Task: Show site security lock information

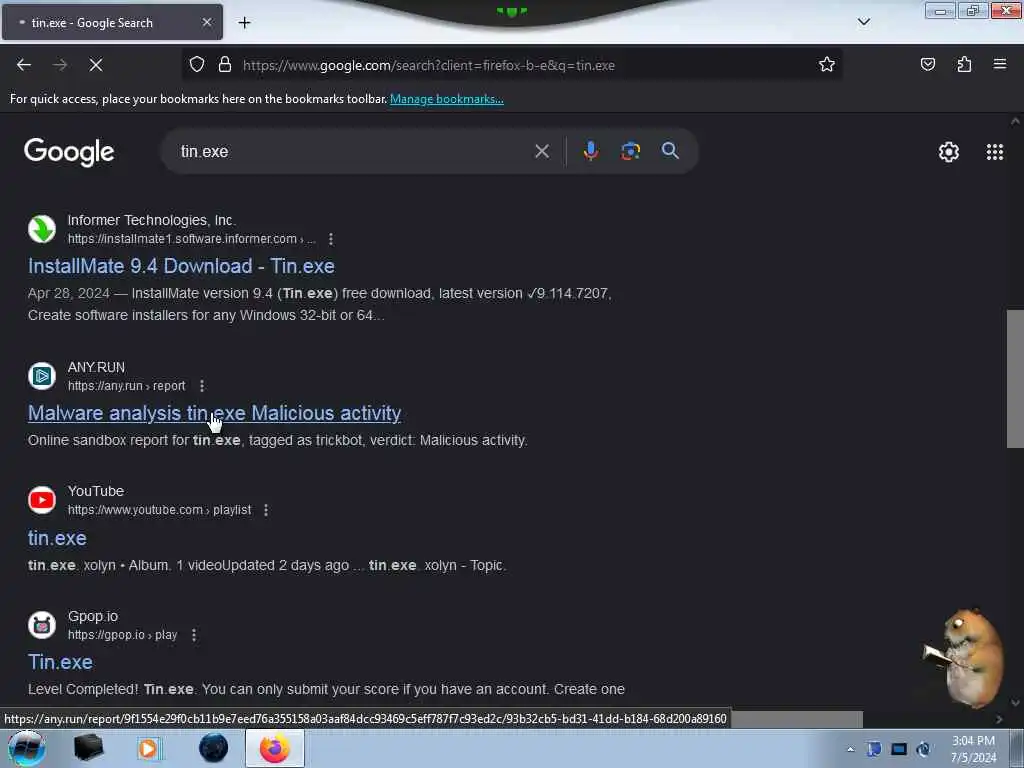Action: [x=225, y=65]
